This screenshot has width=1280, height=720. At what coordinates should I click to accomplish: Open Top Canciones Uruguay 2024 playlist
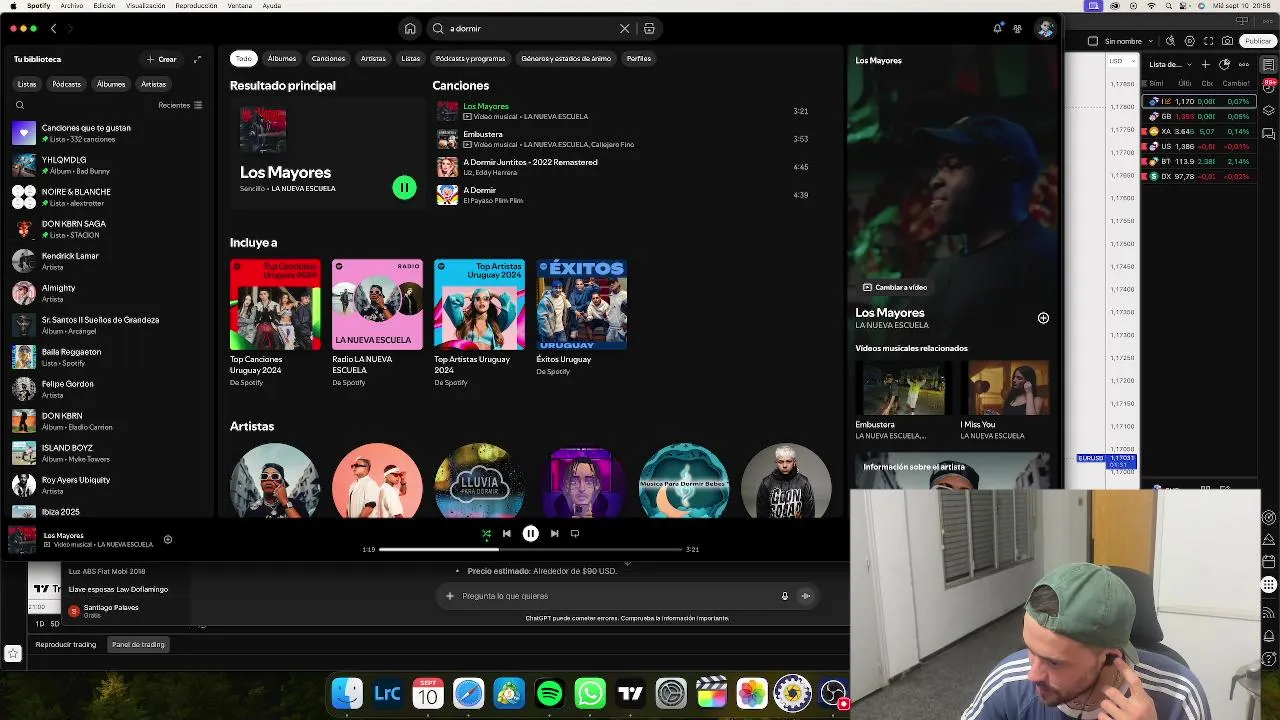pos(275,304)
